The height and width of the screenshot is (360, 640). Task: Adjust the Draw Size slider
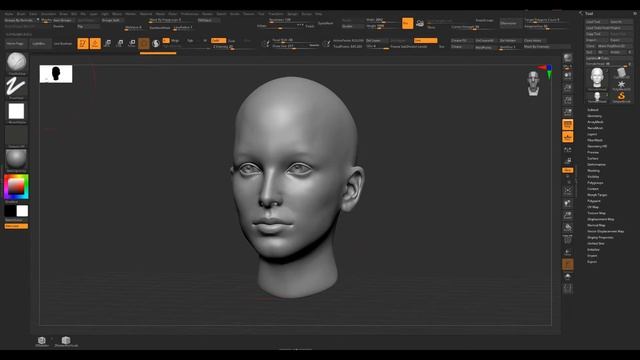[x=295, y=46]
